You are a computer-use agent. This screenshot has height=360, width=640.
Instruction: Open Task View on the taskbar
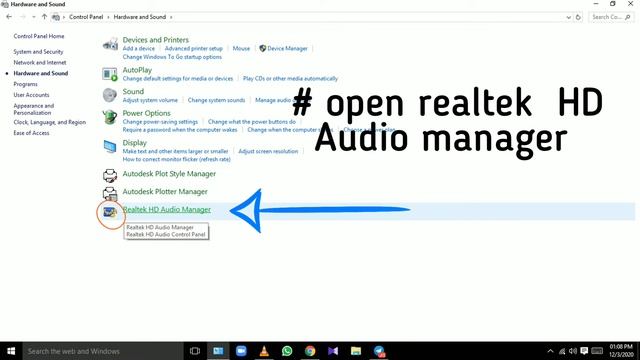tap(195, 351)
